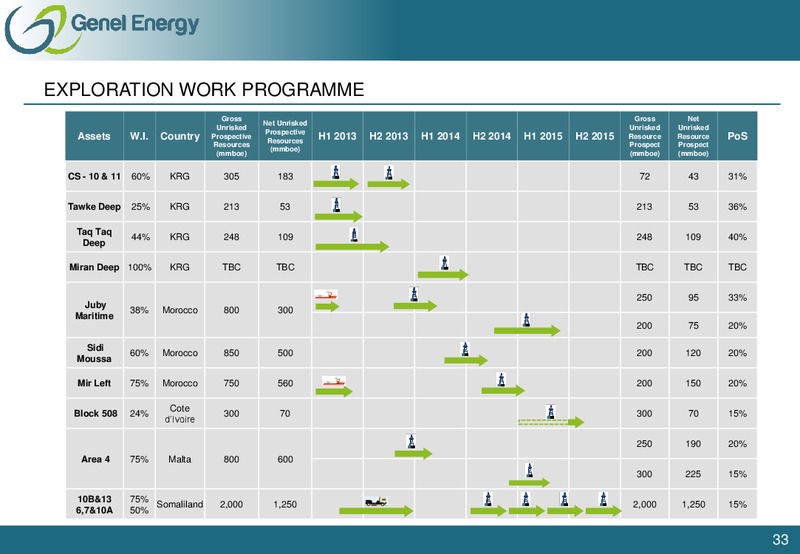
Task: Click the 'W.I.' column header
Action: pyautogui.click(x=139, y=136)
